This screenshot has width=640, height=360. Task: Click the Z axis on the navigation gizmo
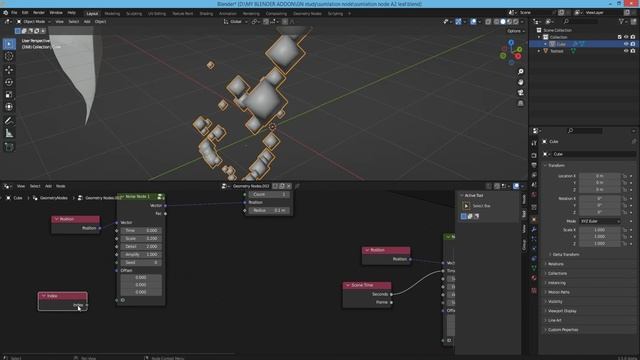click(x=511, y=42)
